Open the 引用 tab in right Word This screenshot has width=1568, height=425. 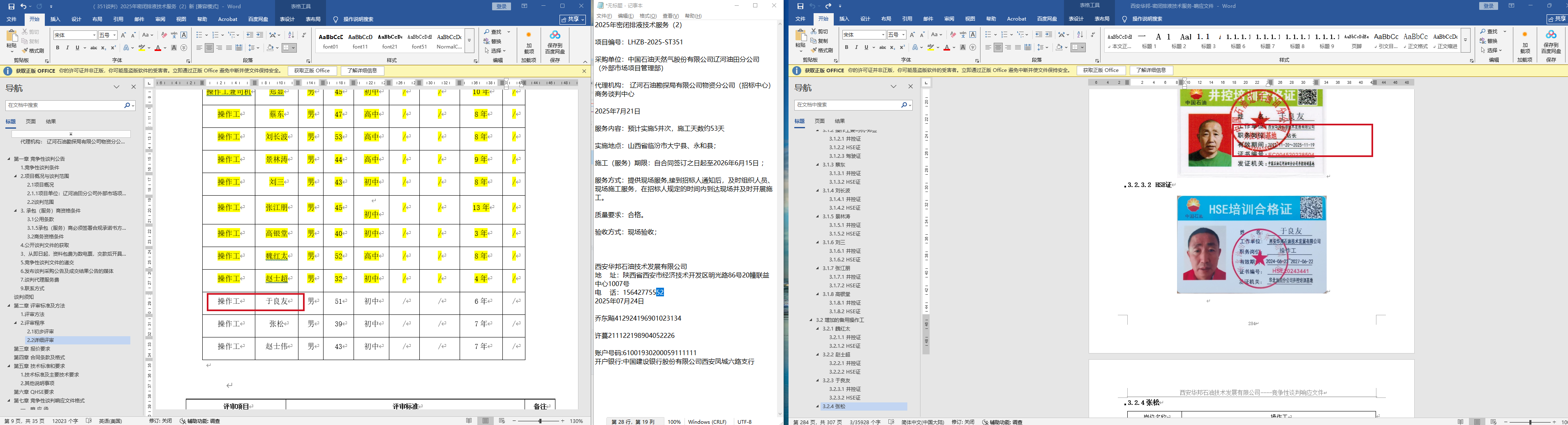[907, 19]
